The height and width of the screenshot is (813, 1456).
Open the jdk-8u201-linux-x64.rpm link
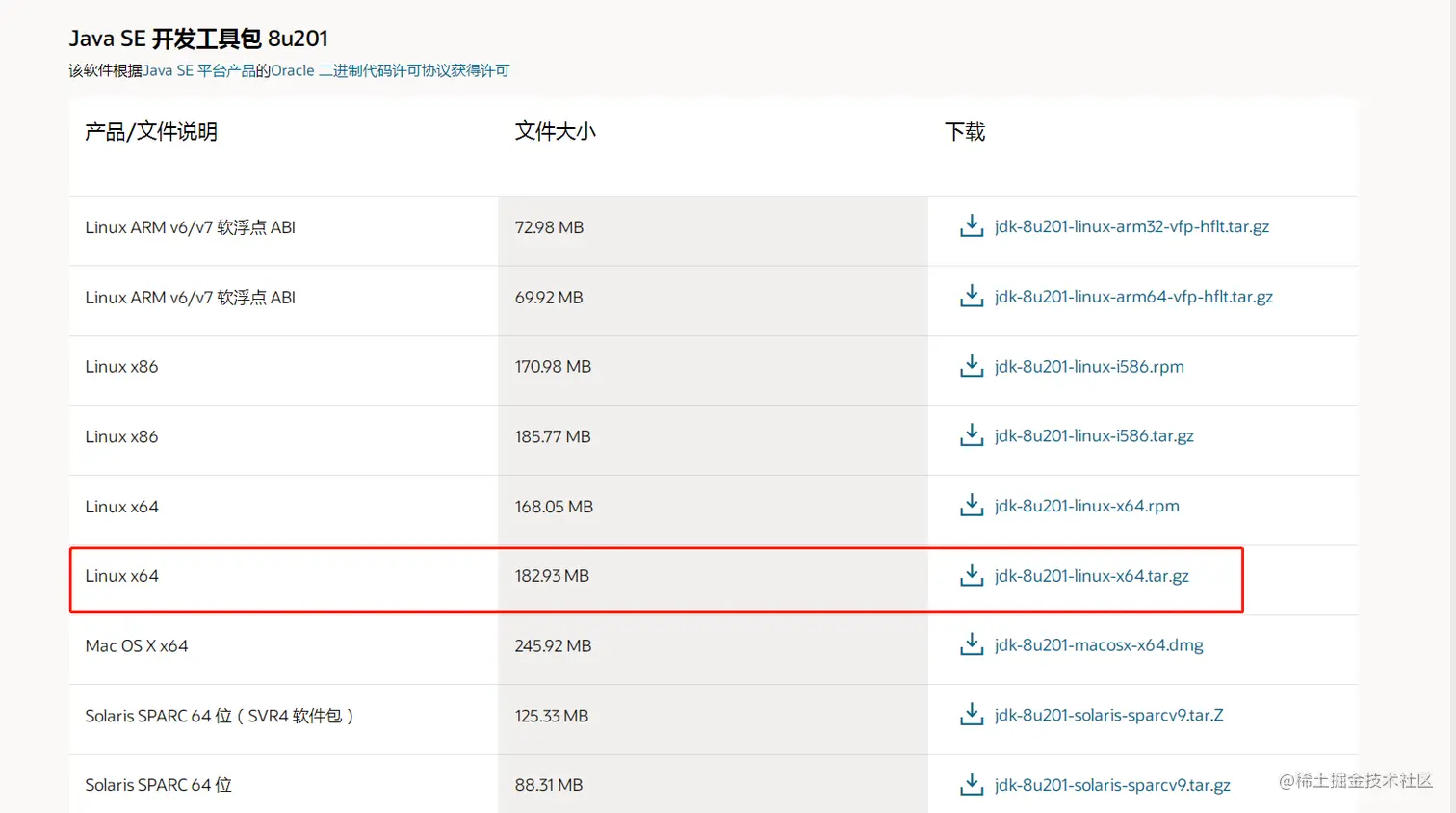(x=1087, y=506)
